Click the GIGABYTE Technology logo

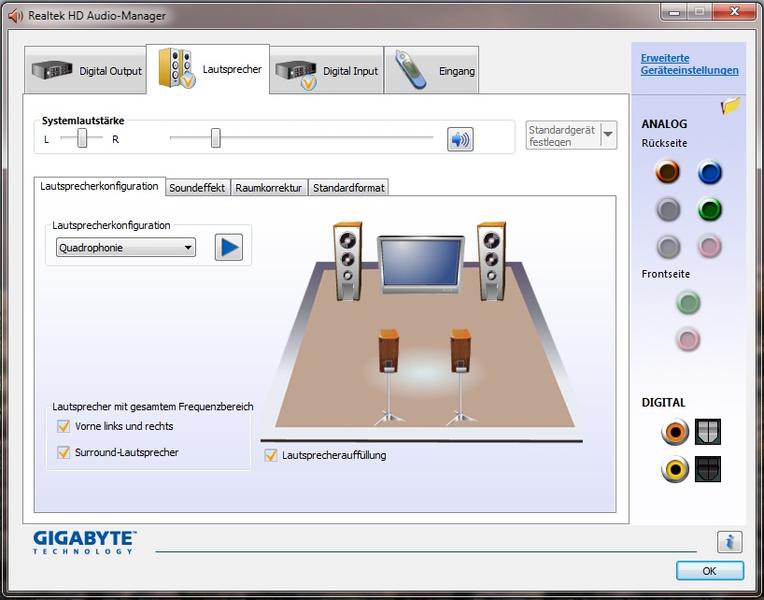pyautogui.click(x=85, y=542)
